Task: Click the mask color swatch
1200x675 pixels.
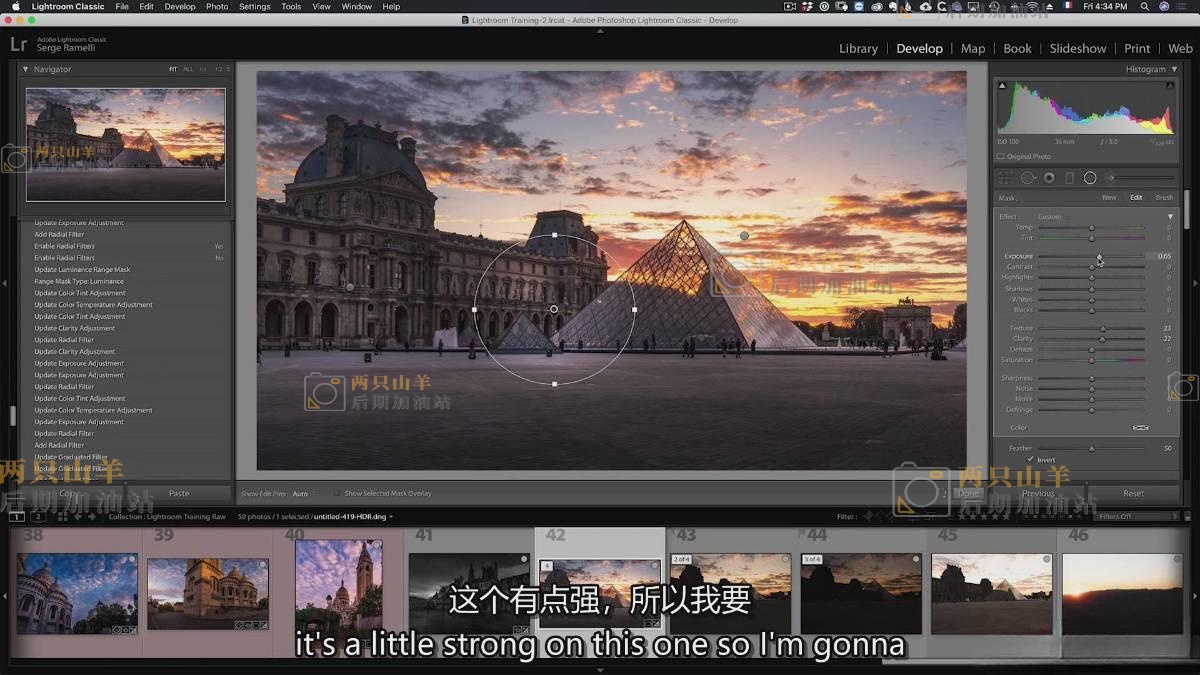Action: tap(1140, 428)
